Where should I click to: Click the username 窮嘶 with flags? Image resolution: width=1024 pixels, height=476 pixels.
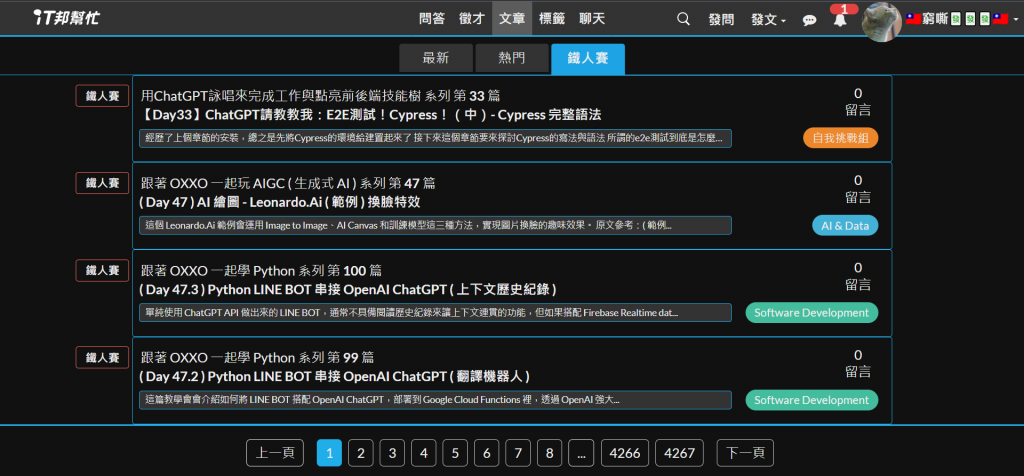click(957, 20)
